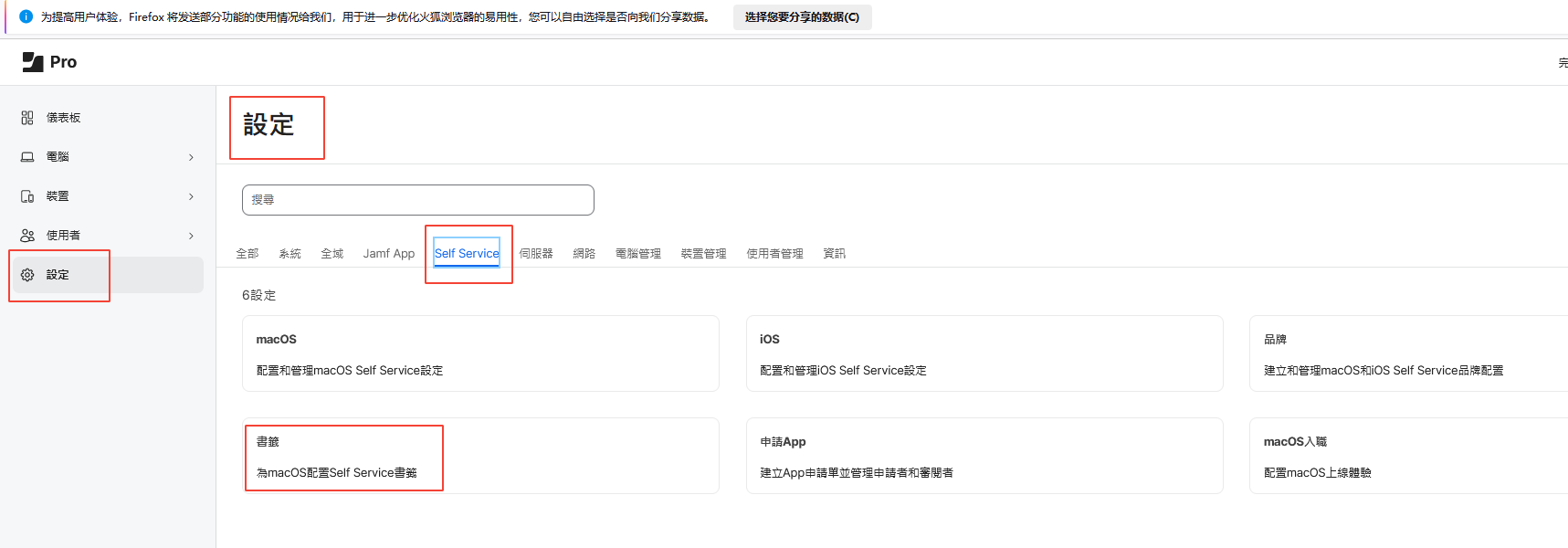Viewport: 1568px width, 548px height.
Task: Select the Self Service tab
Action: (x=467, y=254)
